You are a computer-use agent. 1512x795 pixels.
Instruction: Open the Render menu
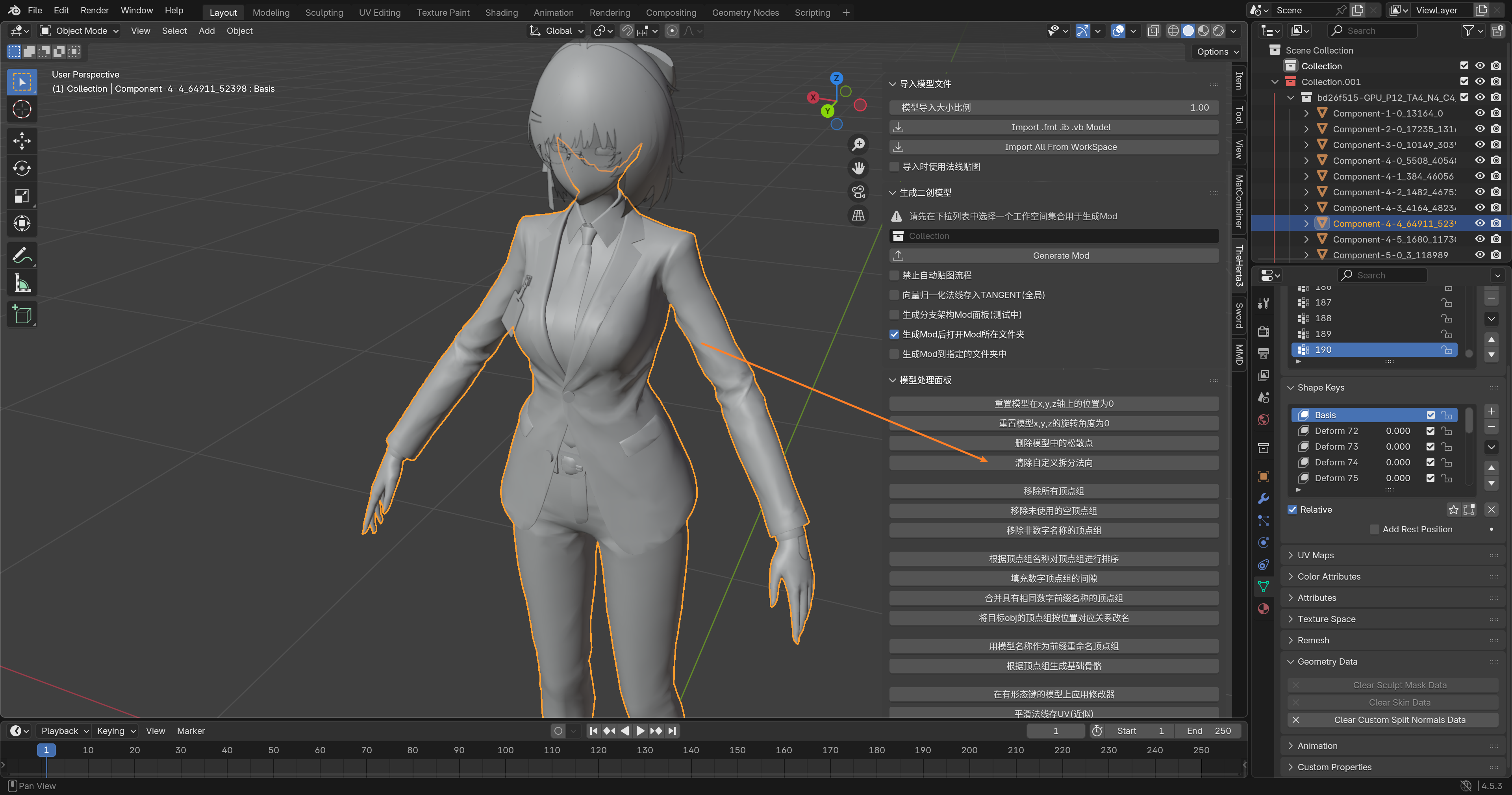[94, 10]
